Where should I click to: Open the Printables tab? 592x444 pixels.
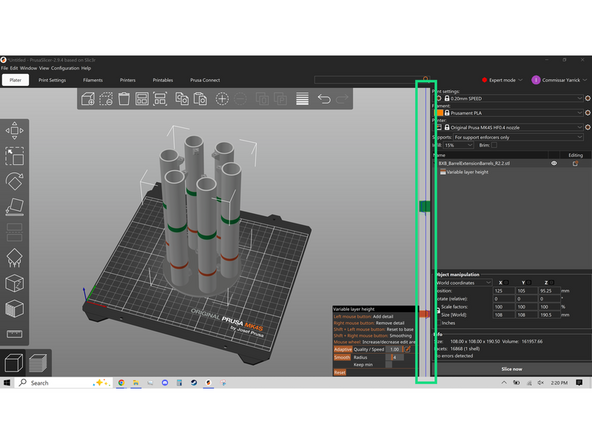[163, 80]
